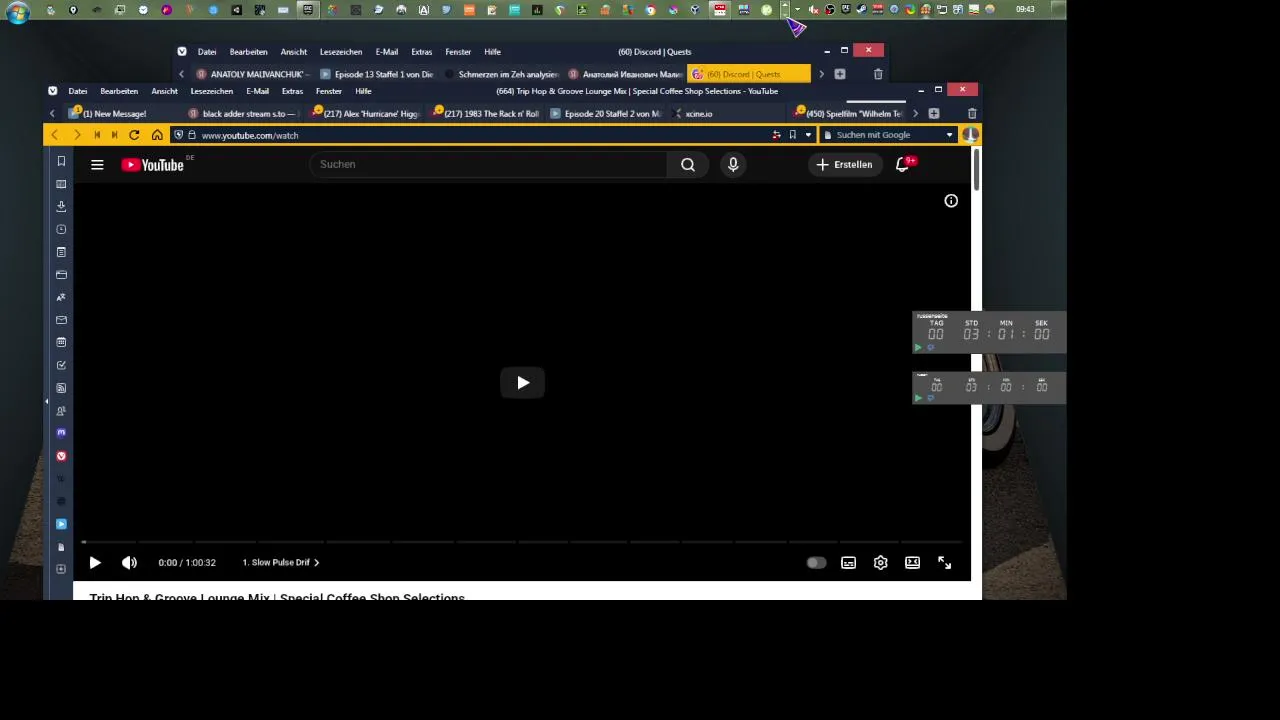Image resolution: width=1280 pixels, height=720 pixels.
Task: Open Ansicht menu in front window
Action: [164, 91]
